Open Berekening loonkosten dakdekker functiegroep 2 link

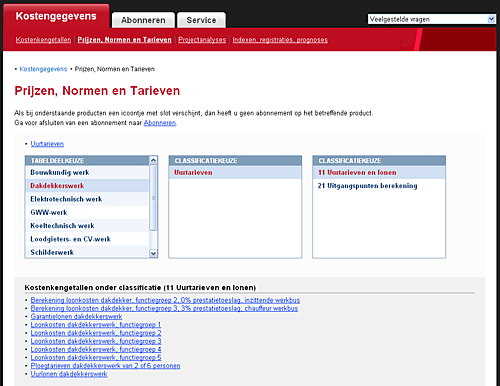(165, 300)
